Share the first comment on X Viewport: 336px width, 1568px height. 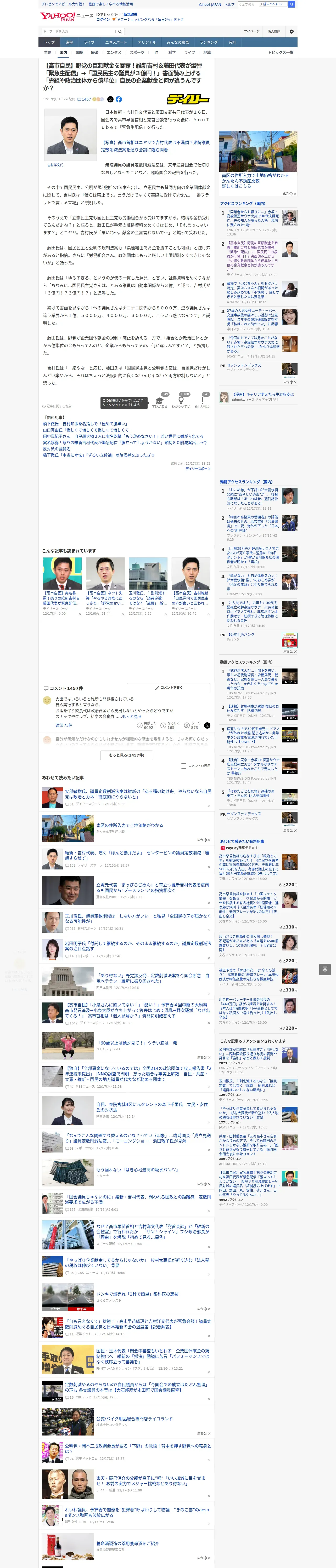207,725
